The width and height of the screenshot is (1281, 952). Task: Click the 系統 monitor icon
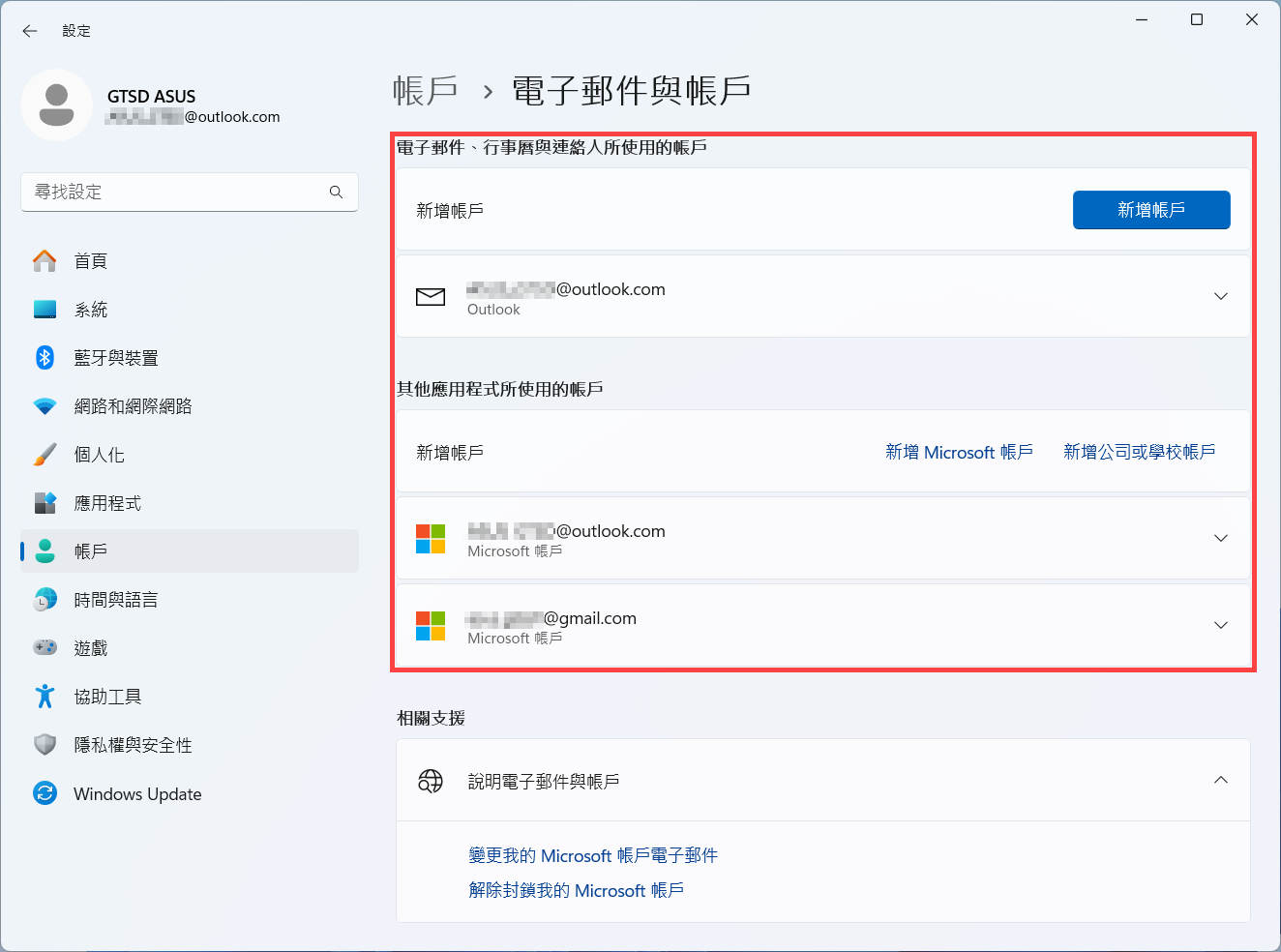45,309
